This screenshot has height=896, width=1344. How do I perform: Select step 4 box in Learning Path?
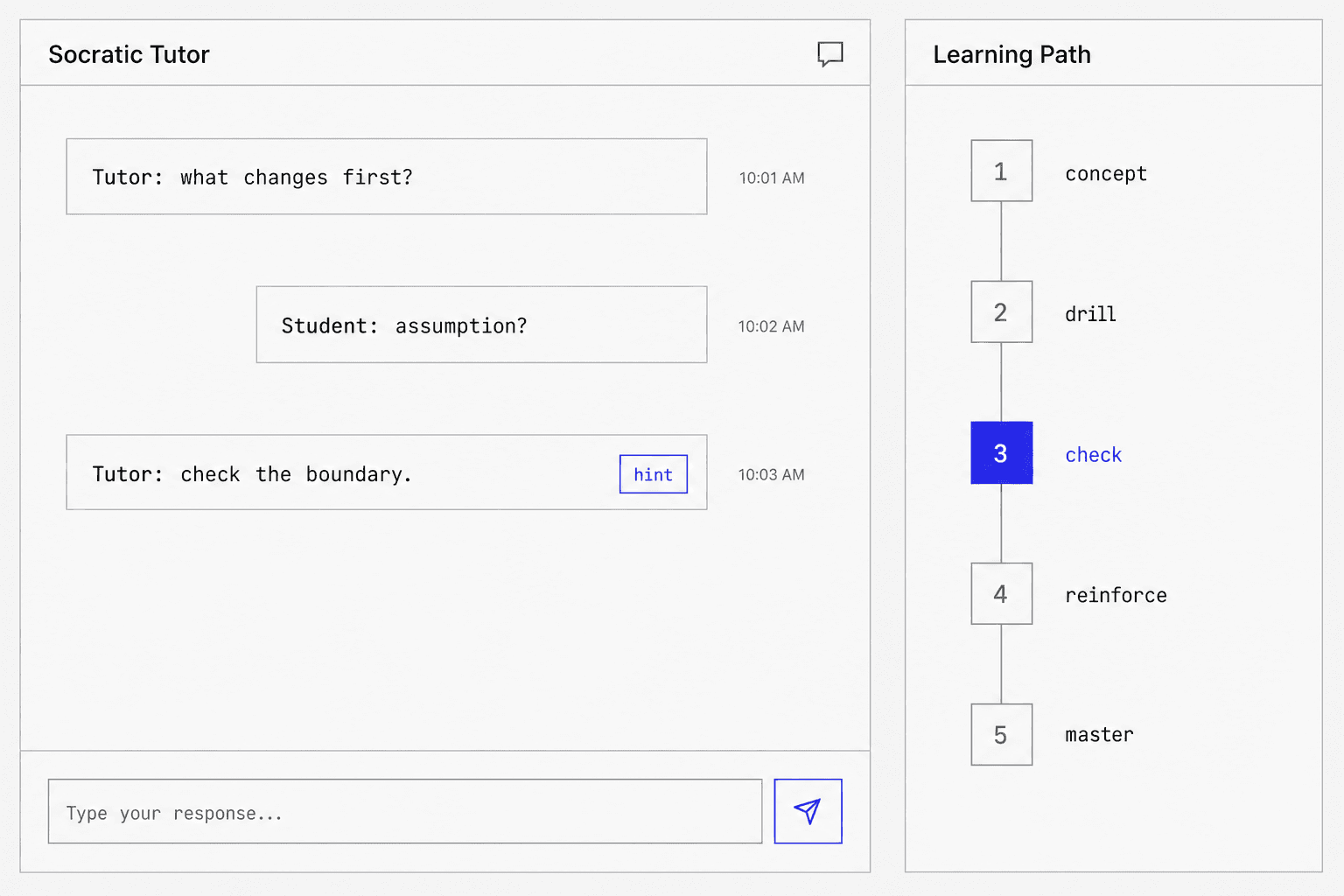1001,593
